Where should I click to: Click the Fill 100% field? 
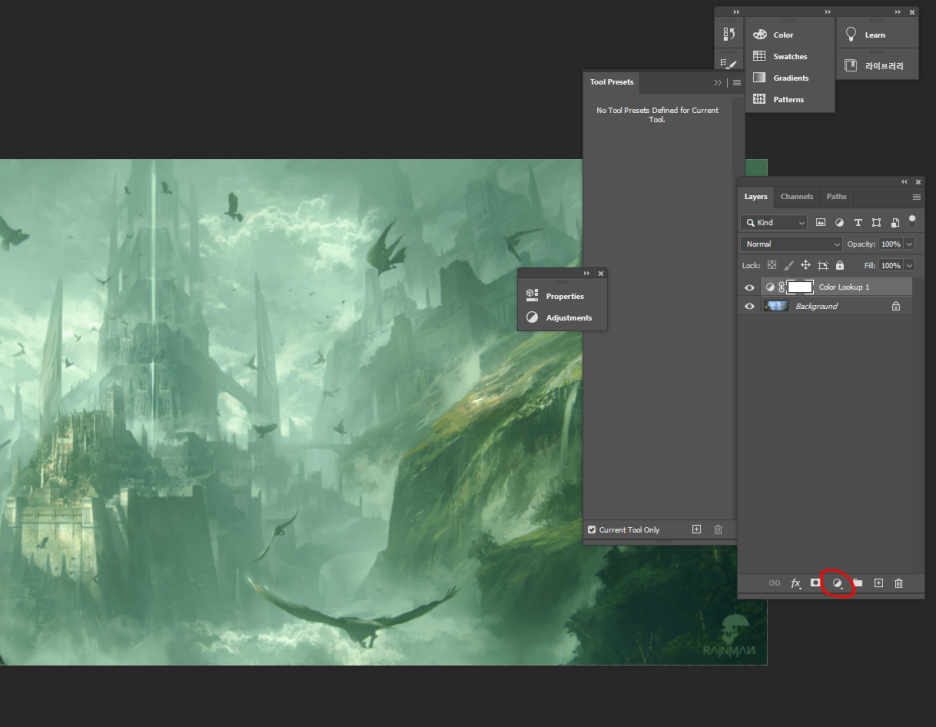[x=891, y=266]
